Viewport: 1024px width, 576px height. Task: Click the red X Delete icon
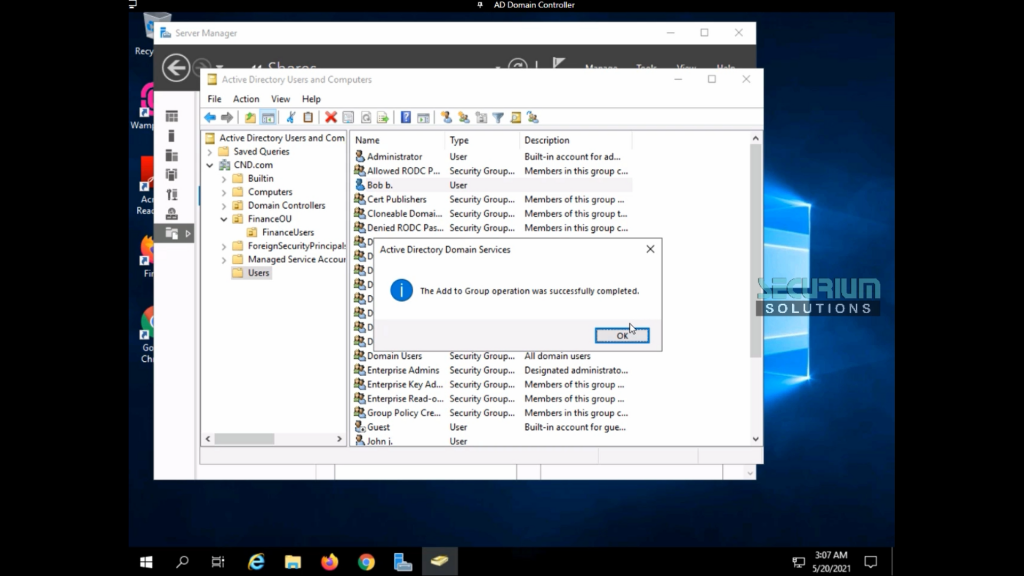[x=330, y=118]
